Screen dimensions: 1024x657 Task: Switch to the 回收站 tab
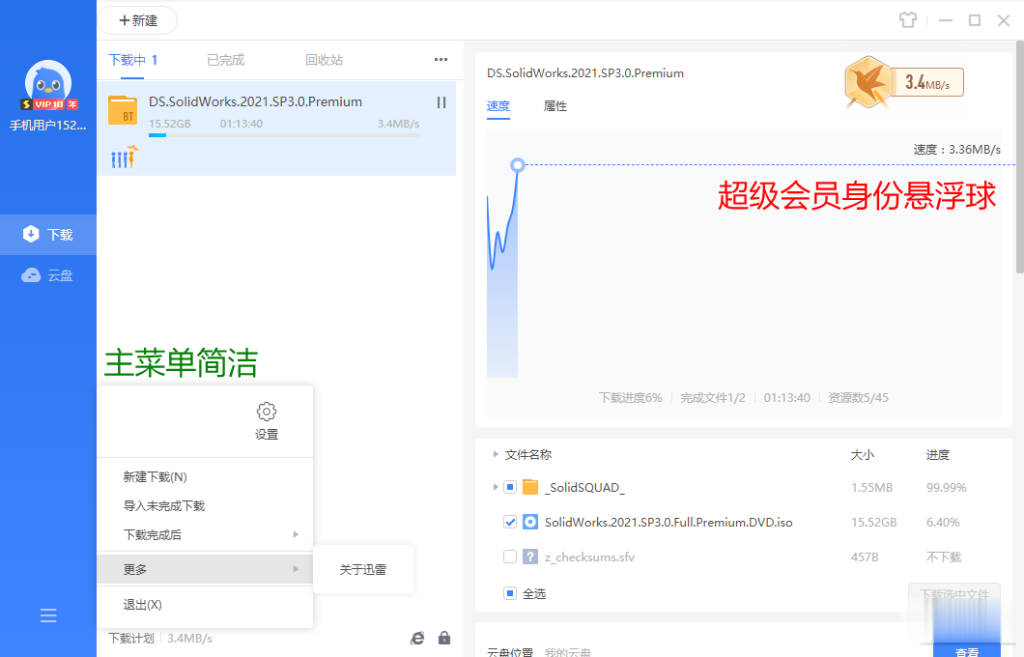324,60
